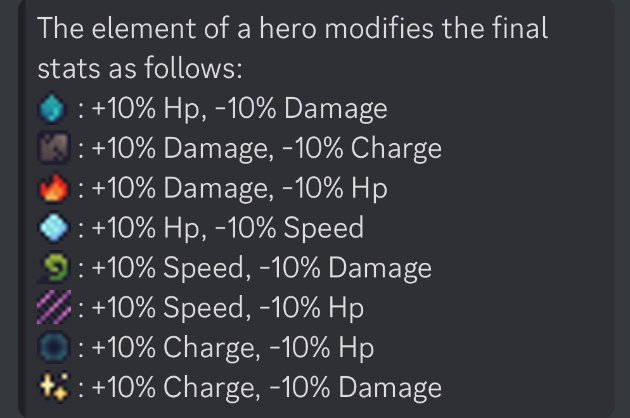The height and width of the screenshot is (418, 630).
Task: Click the text '+10% Hp, -10% Speed'
Action: pos(228,229)
